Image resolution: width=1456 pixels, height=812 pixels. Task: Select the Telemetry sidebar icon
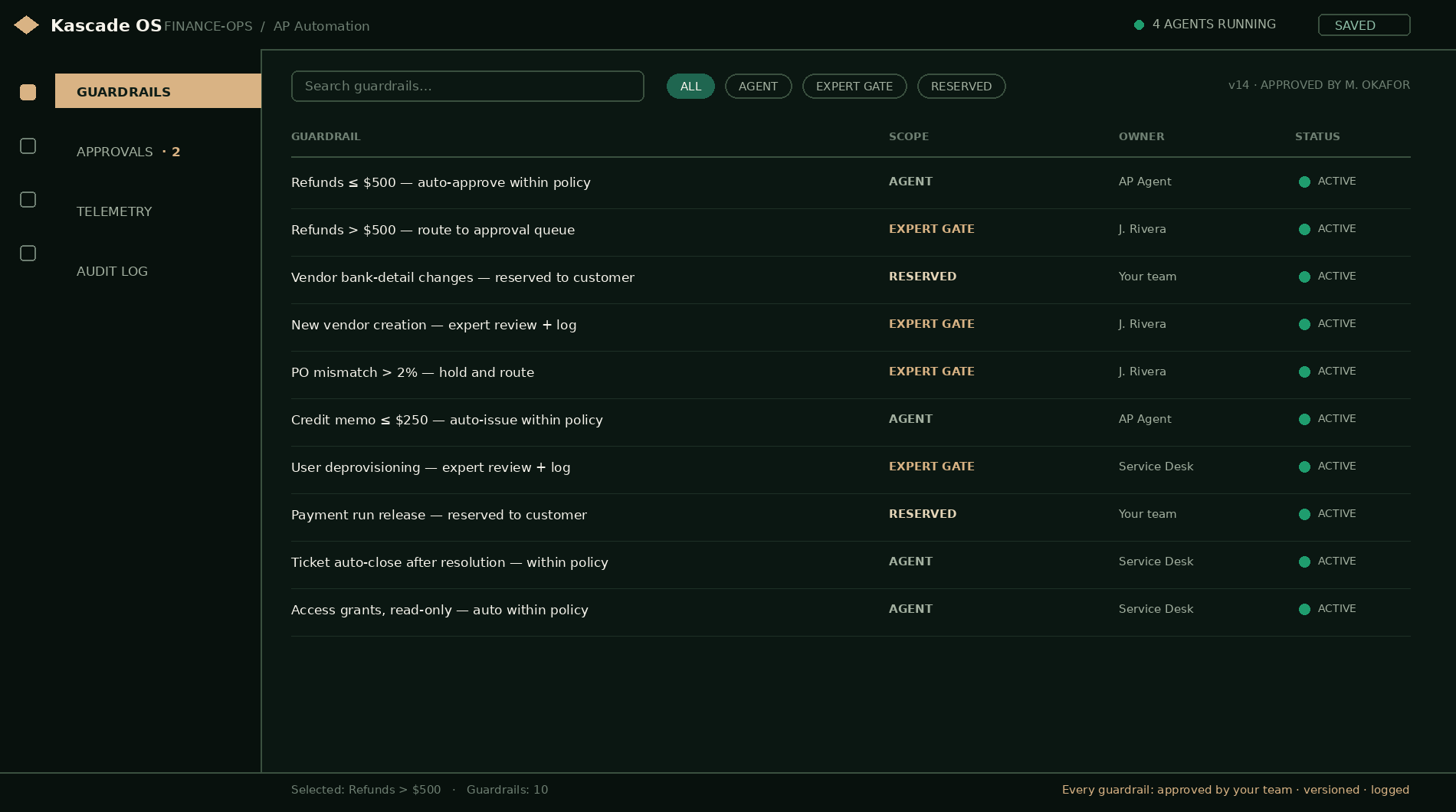28,199
